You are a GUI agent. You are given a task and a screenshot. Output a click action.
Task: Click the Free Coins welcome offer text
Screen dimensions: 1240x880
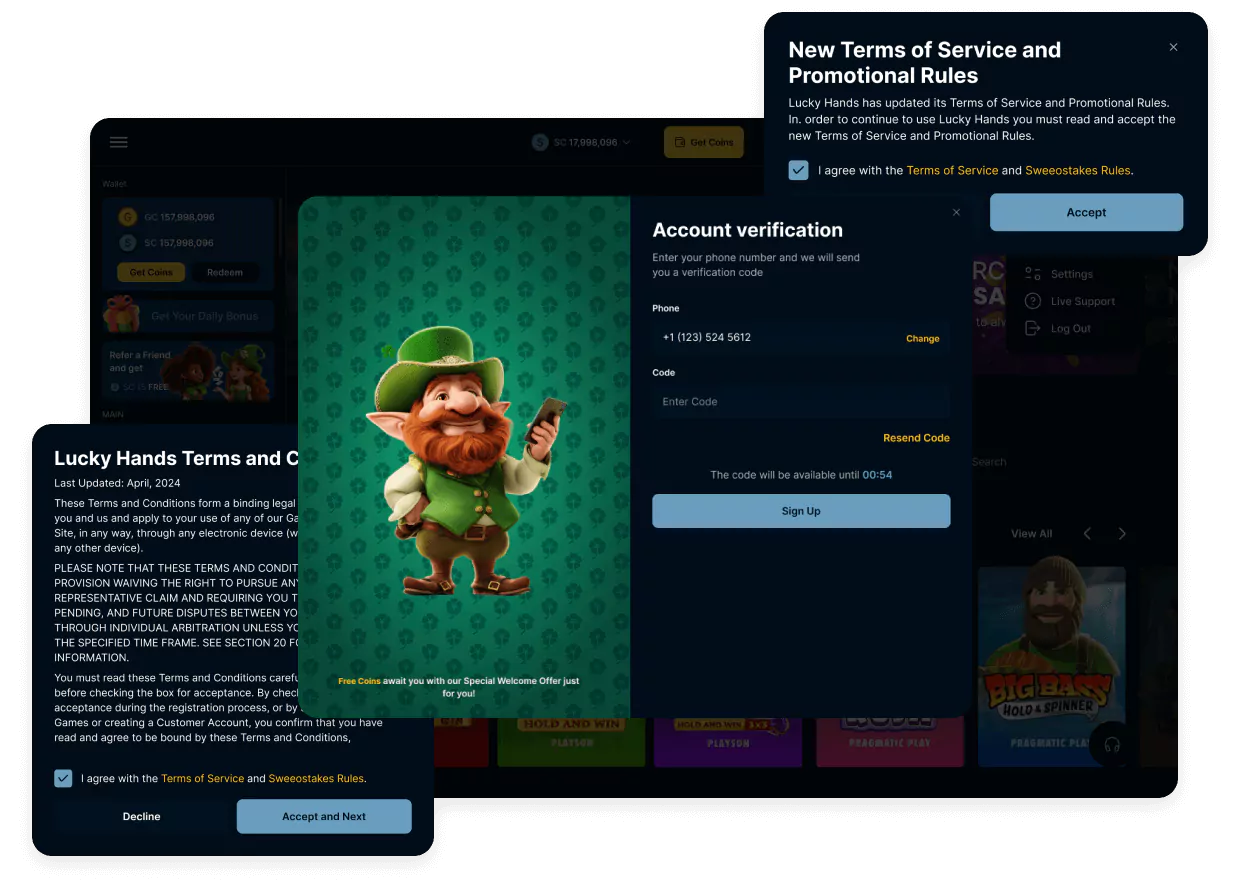click(458, 687)
